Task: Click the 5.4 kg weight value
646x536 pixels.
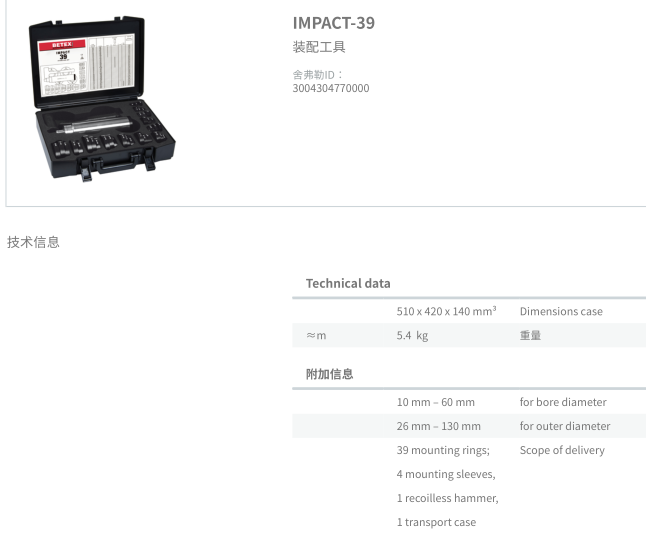Action: point(412,335)
